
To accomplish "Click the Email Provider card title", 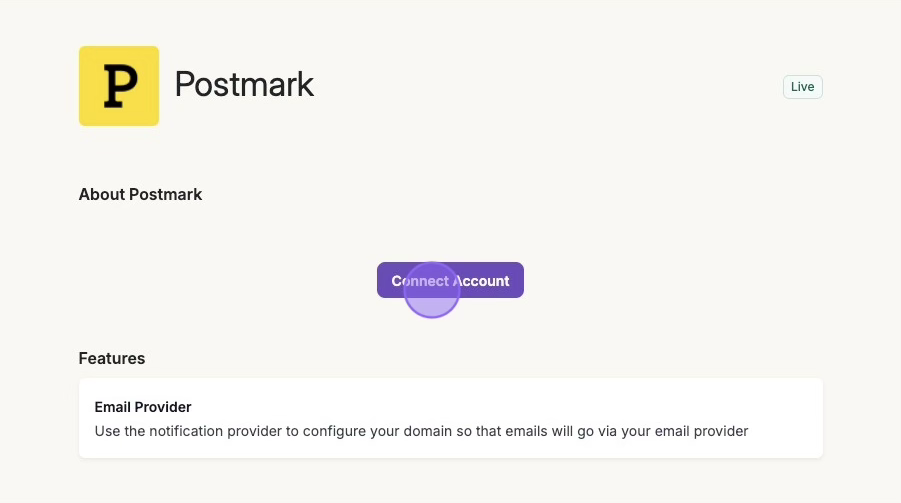I will (x=143, y=407).
